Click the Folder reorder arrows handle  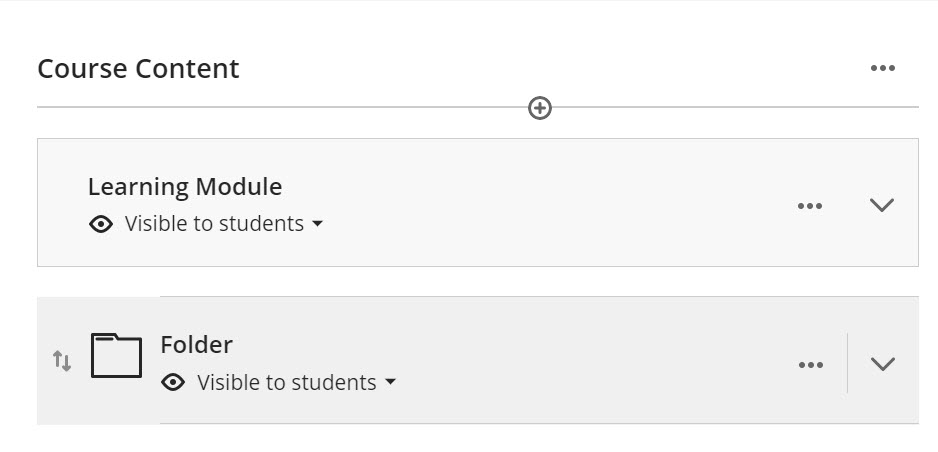click(62, 361)
